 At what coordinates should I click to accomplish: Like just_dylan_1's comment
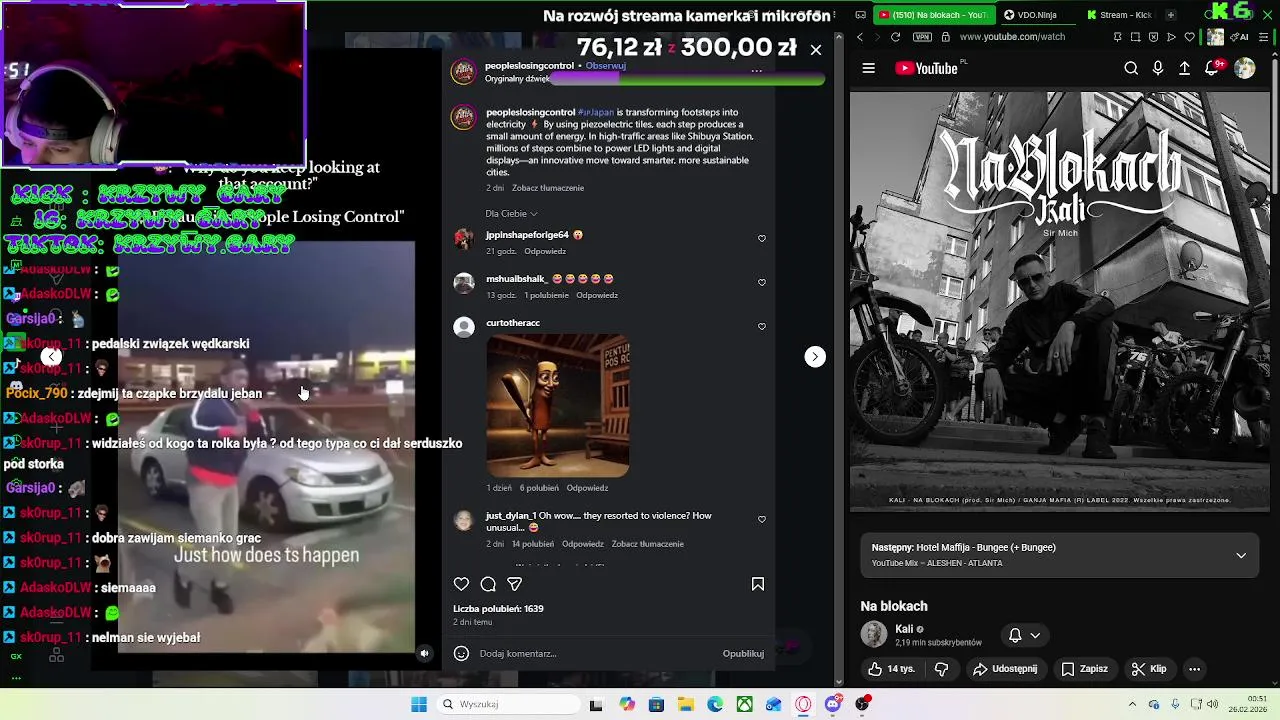pos(762,520)
